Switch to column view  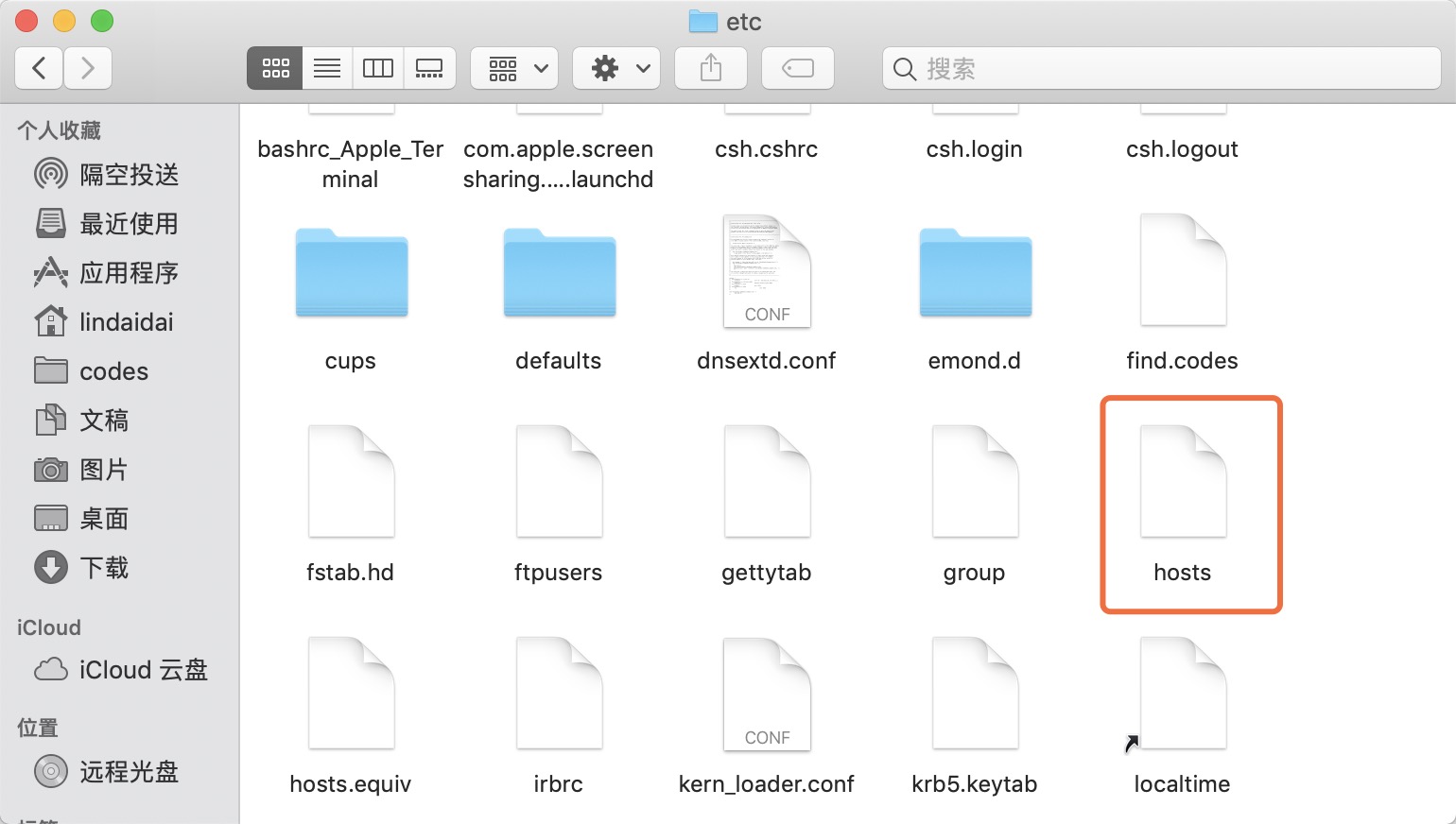pos(378,68)
